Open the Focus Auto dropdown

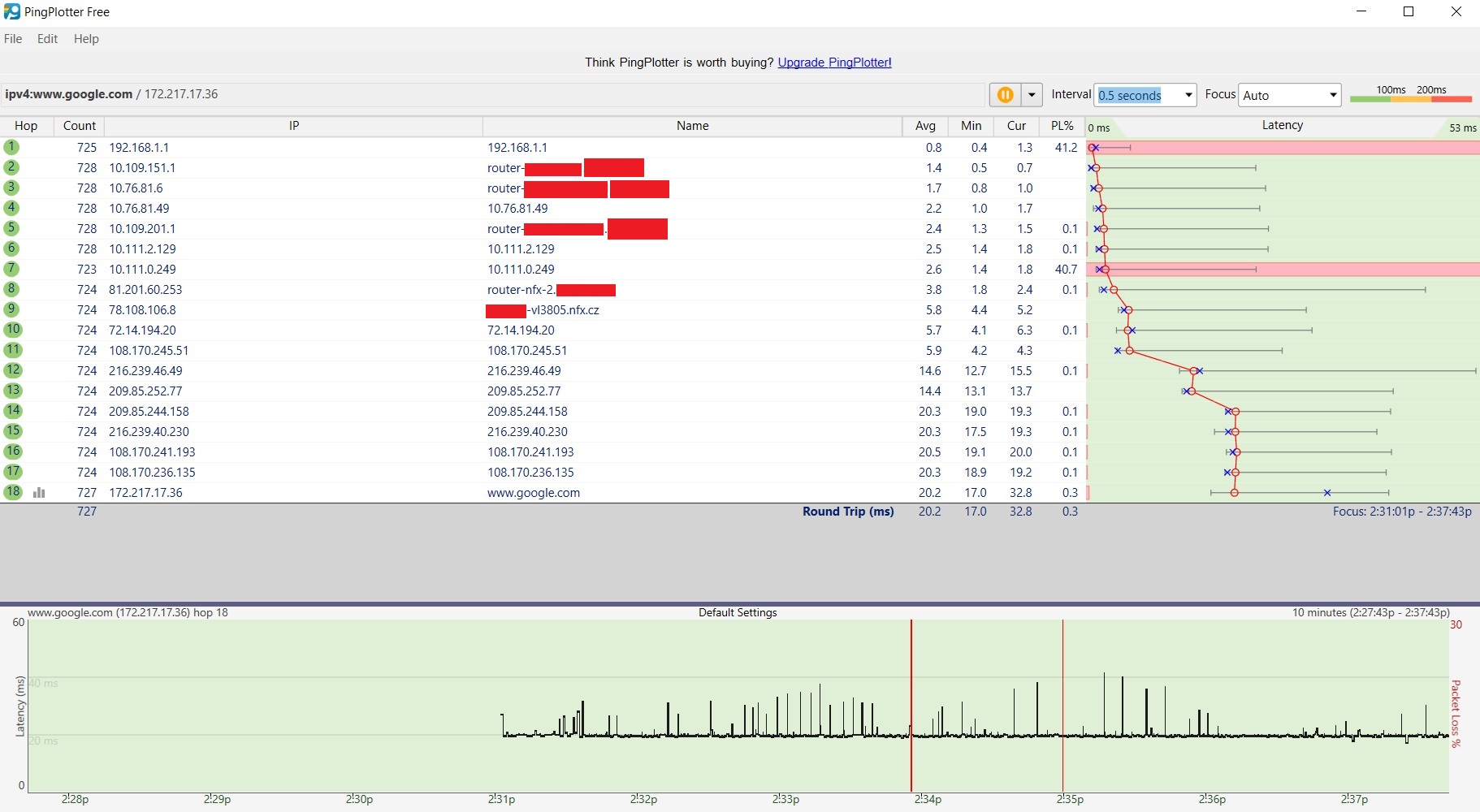click(1333, 95)
